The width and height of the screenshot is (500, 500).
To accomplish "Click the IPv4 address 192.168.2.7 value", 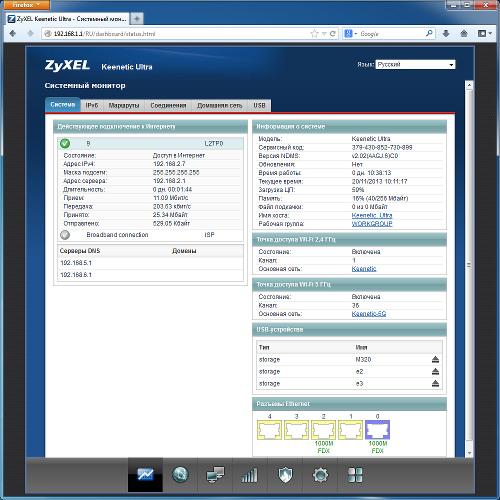I will point(169,164).
